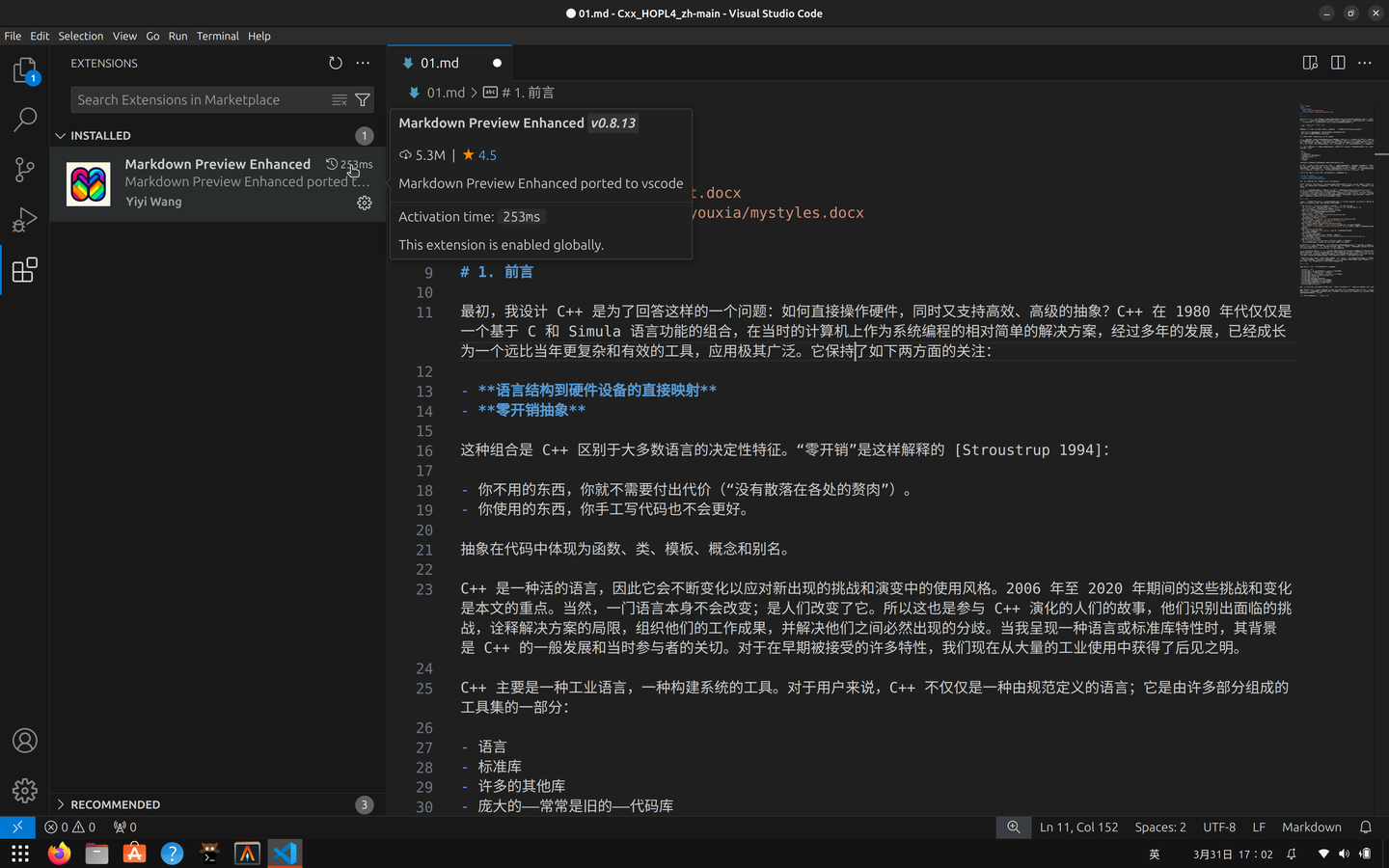Switch to the 01.md editor tab

click(439, 62)
